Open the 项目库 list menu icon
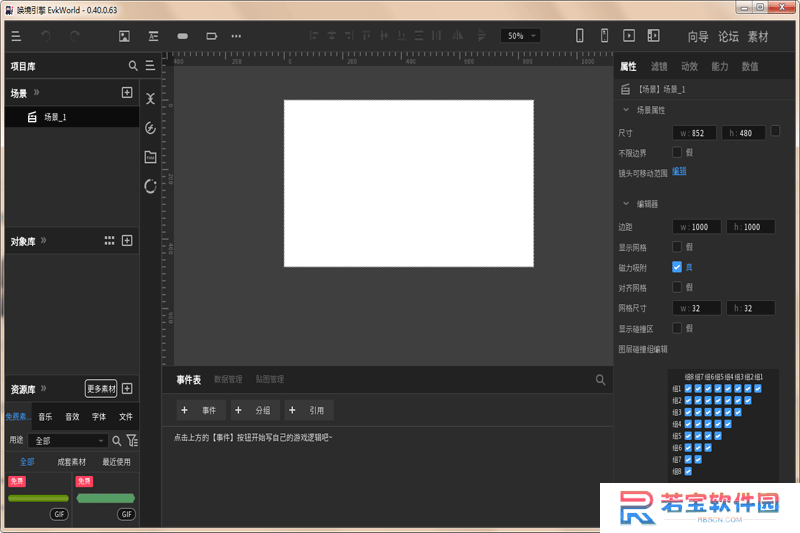This screenshot has height=533, width=800. click(150, 66)
